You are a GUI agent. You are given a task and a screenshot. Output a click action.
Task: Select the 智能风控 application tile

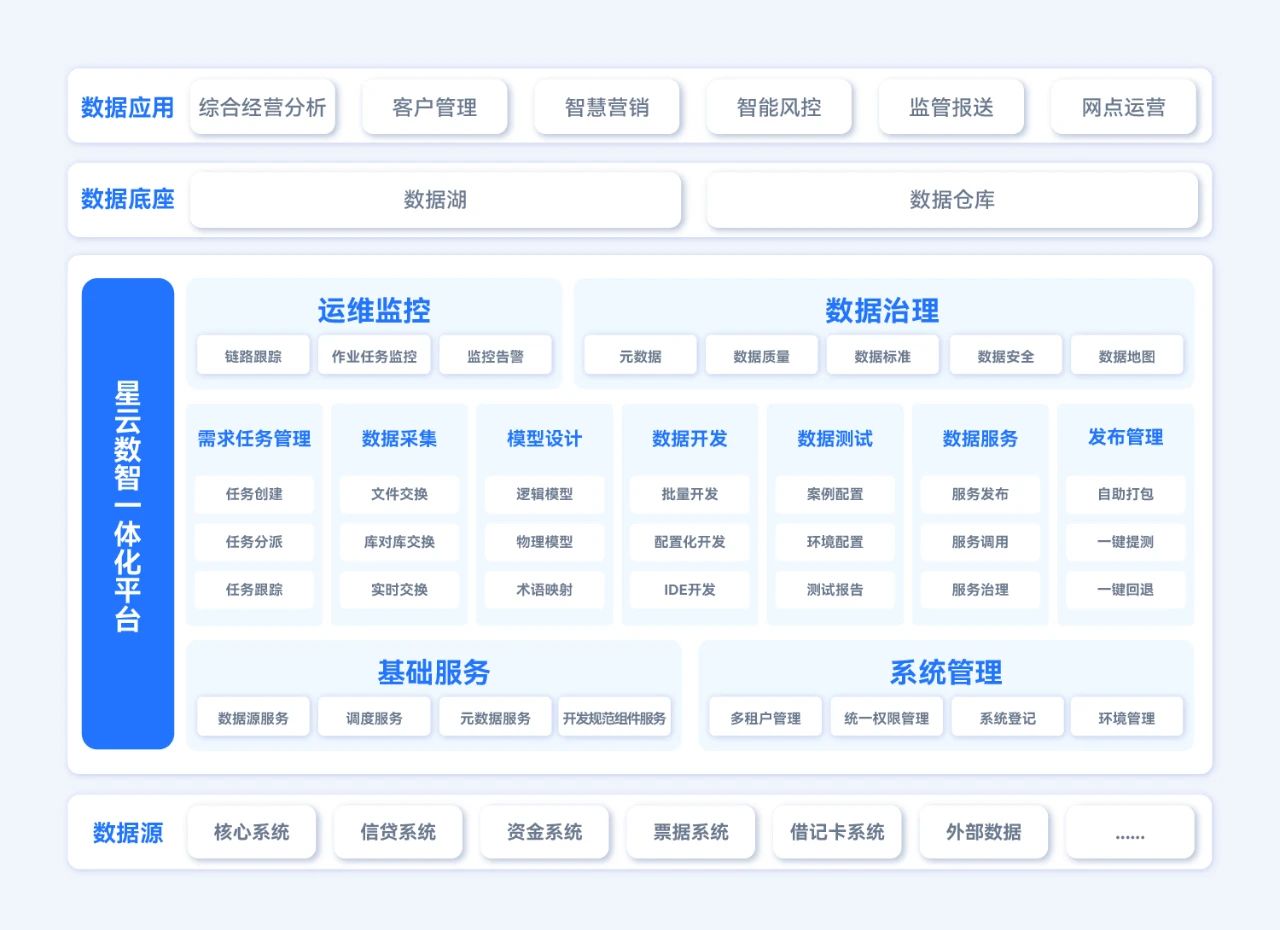coord(779,107)
